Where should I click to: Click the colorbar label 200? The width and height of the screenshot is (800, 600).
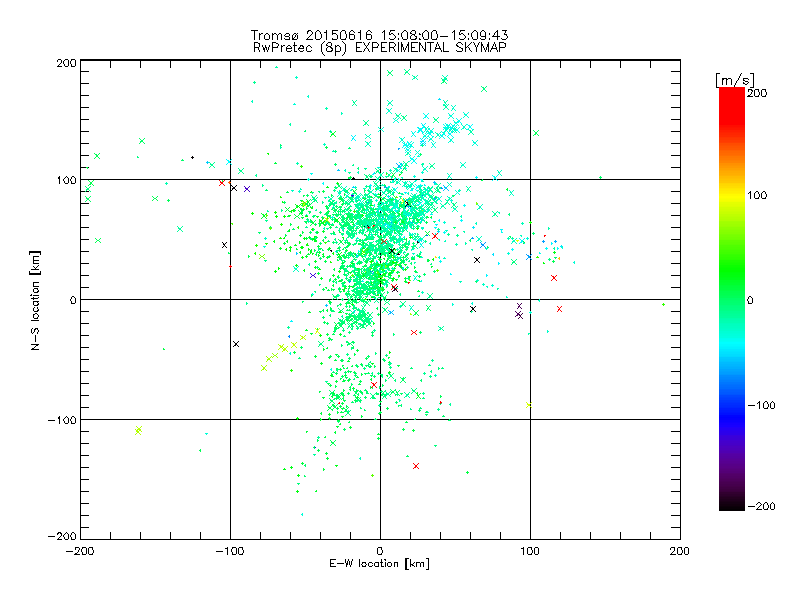757,93
